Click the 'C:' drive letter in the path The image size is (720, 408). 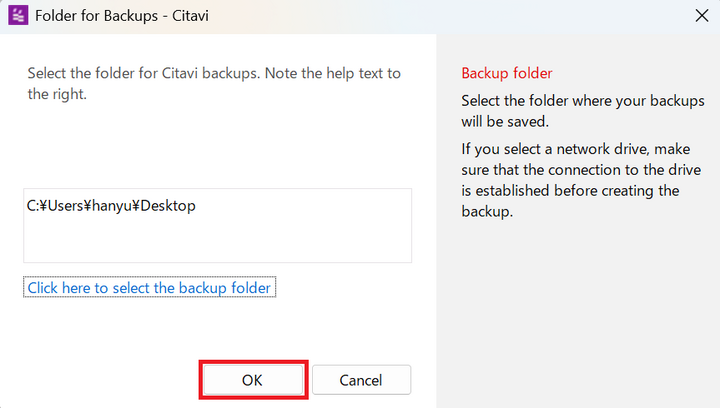coord(33,206)
